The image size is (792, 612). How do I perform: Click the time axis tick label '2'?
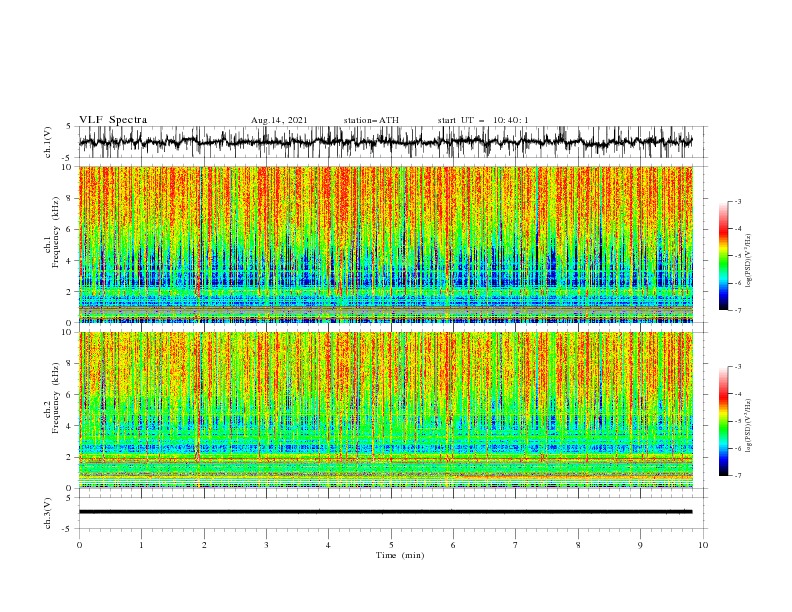204,545
